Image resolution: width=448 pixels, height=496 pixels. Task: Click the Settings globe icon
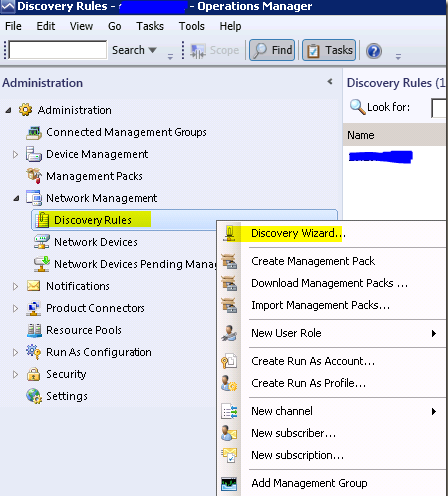point(34,396)
